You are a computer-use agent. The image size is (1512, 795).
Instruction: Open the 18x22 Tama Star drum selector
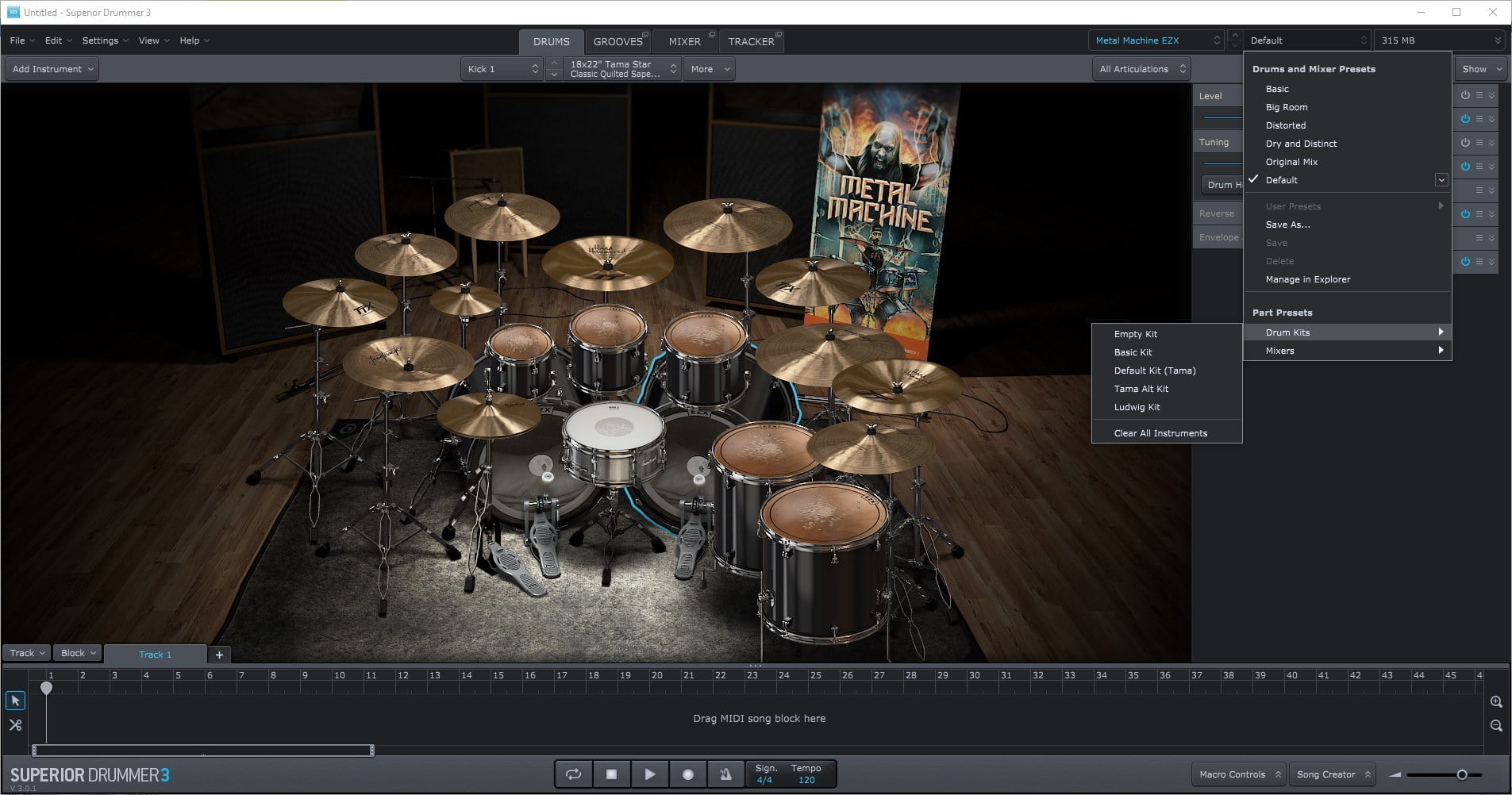click(x=623, y=69)
